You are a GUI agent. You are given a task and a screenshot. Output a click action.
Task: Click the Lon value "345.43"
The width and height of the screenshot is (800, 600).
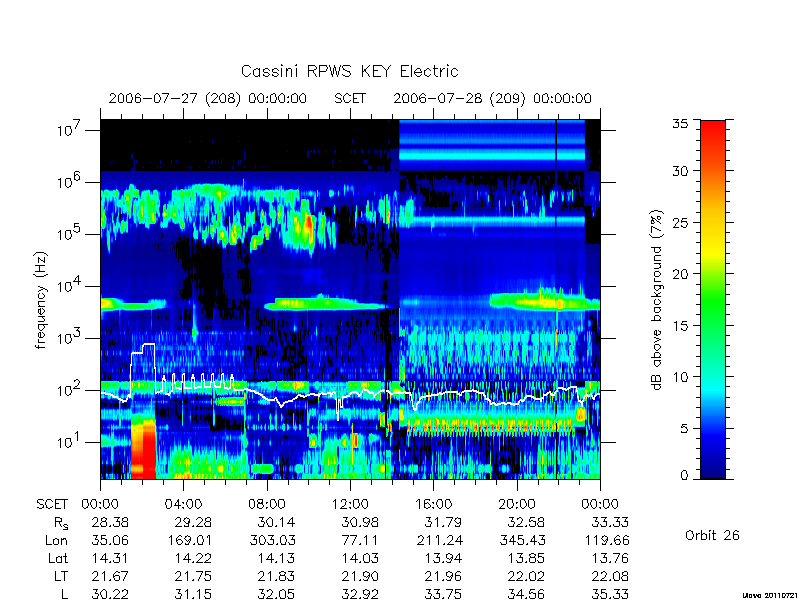[523, 540]
